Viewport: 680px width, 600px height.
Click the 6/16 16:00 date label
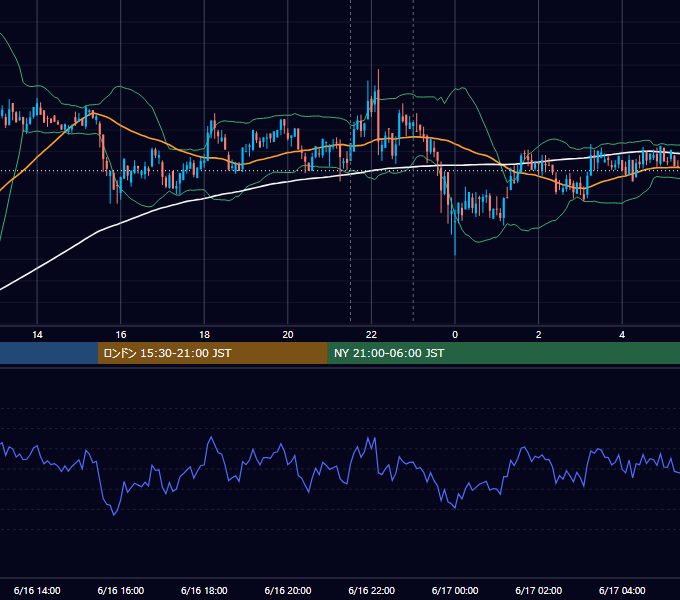pyautogui.click(x=121, y=590)
